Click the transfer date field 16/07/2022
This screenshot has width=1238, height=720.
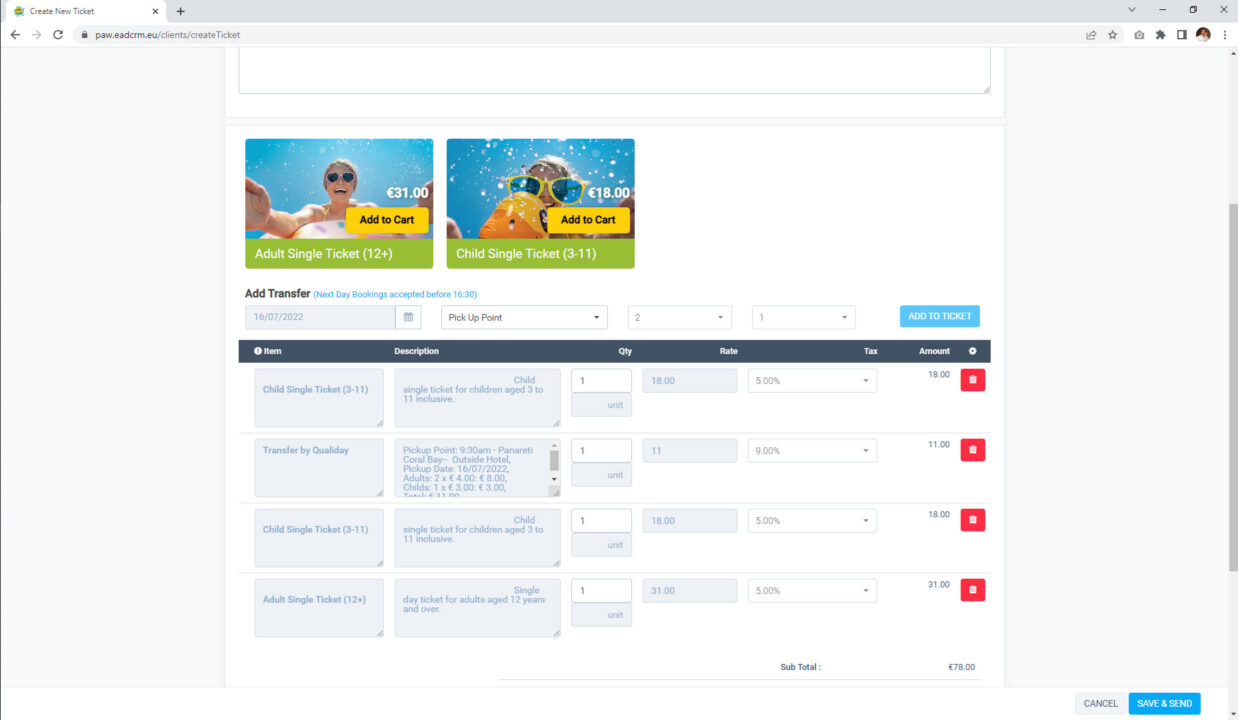[x=320, y=317]
